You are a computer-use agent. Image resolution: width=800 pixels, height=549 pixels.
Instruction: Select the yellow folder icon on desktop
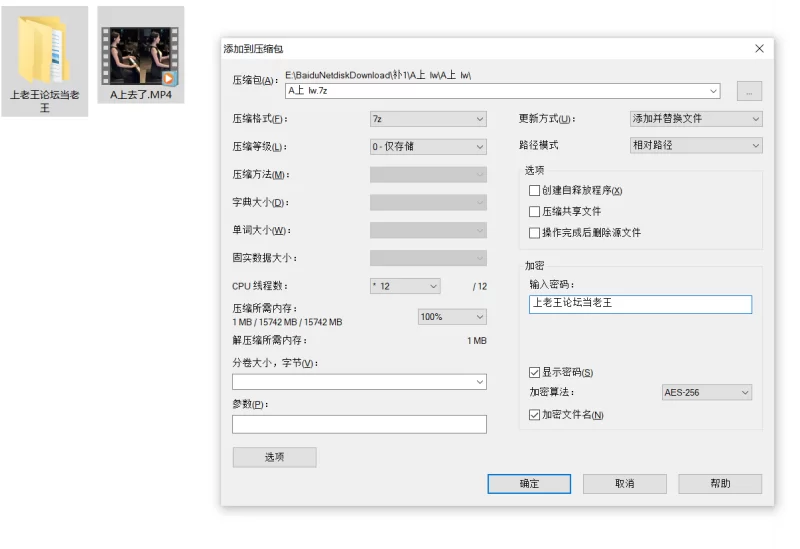pos(44,50)
